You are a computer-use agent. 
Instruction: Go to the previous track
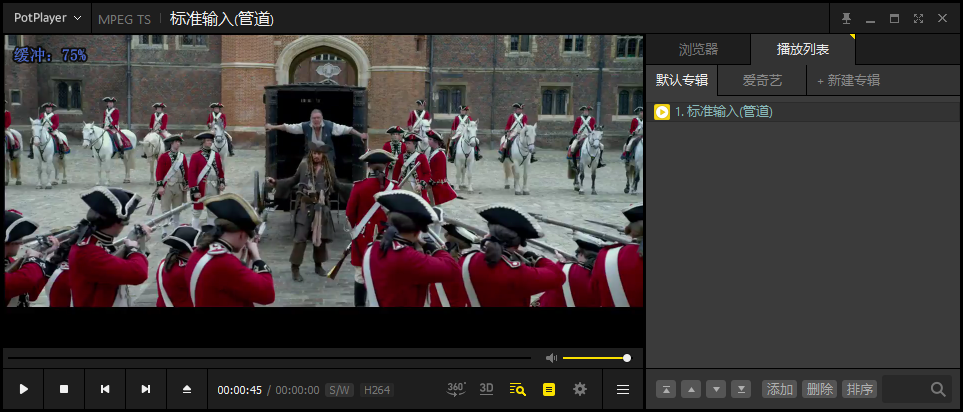(105, 389)
